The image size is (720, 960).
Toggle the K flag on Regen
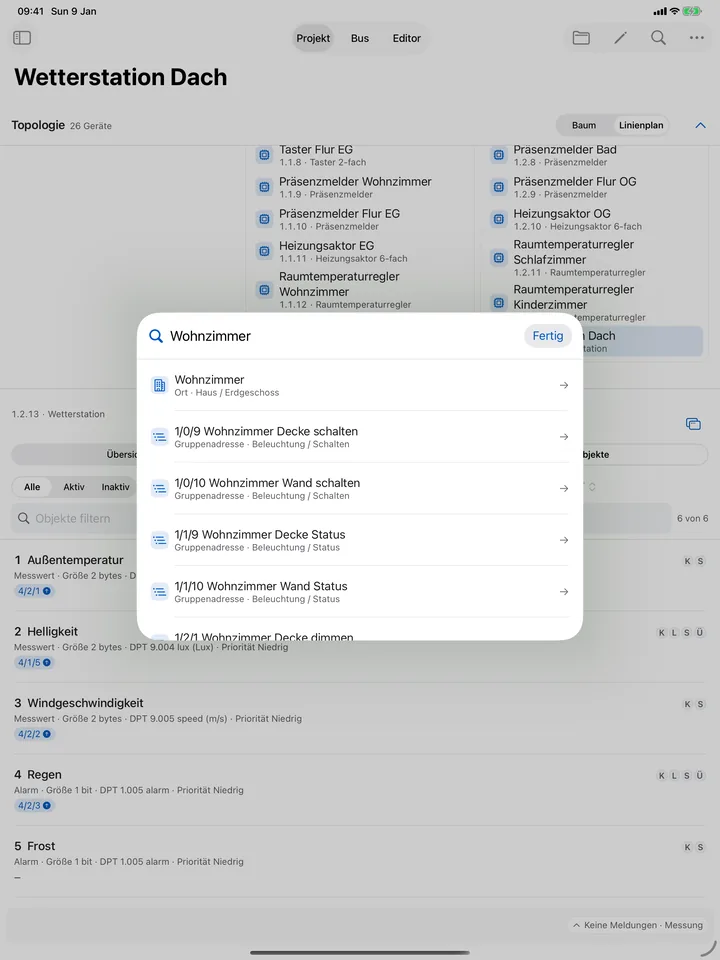point(661,776)
